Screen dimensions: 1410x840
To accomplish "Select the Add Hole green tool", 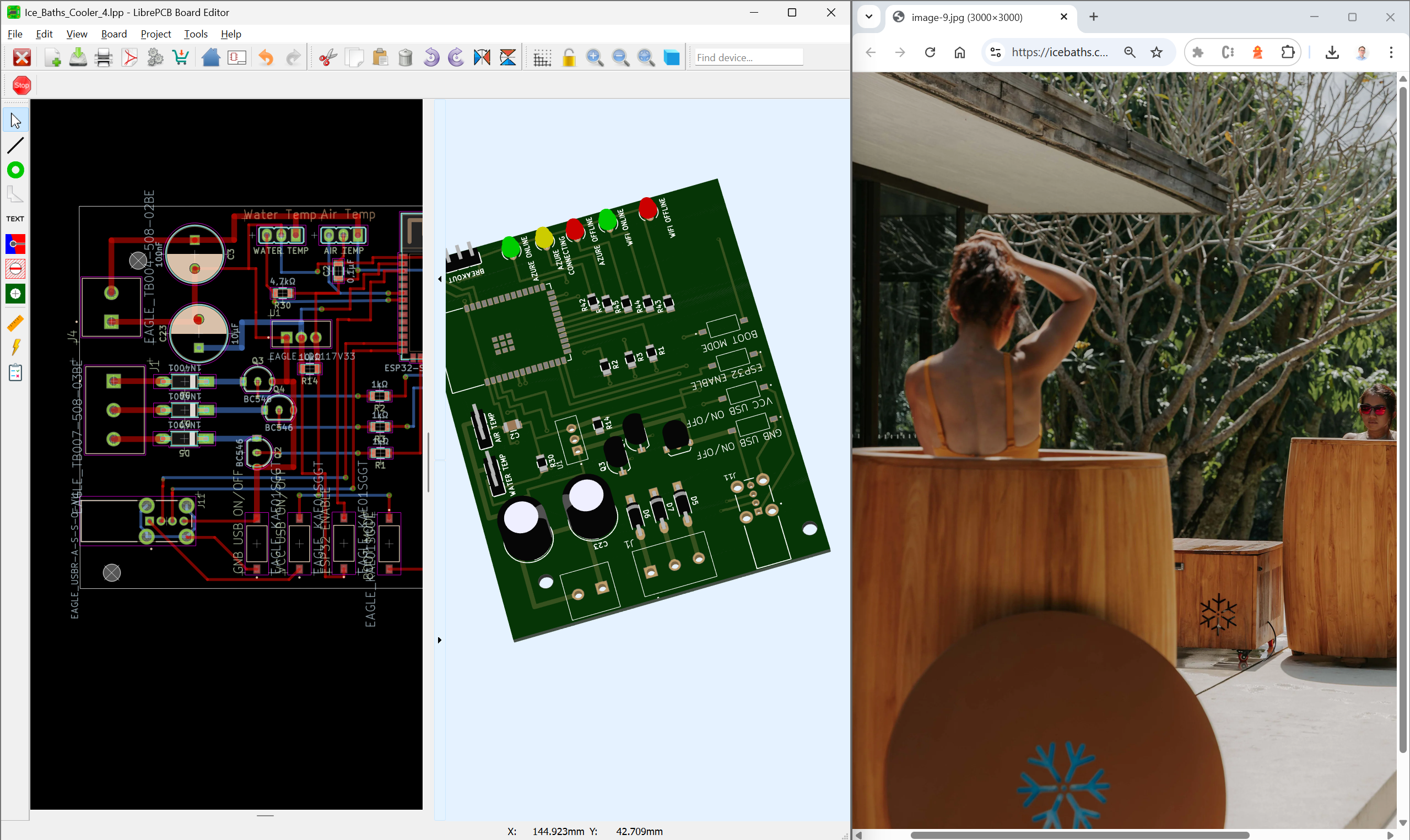I will (x=15, y=293).
